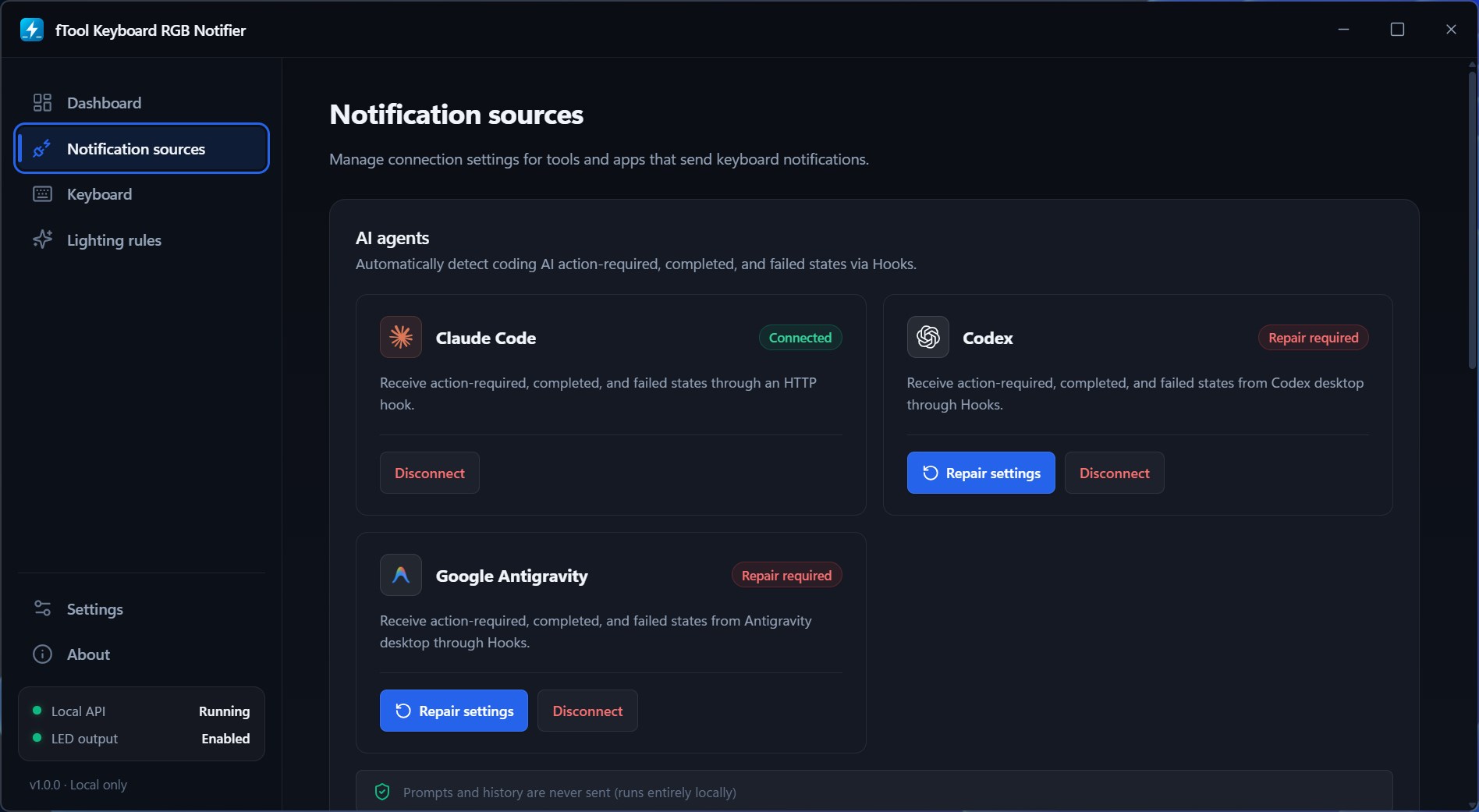The height and width of the screenshot is (812, 1479).
Task: Open the Settings page
Action: pos(141,608)
